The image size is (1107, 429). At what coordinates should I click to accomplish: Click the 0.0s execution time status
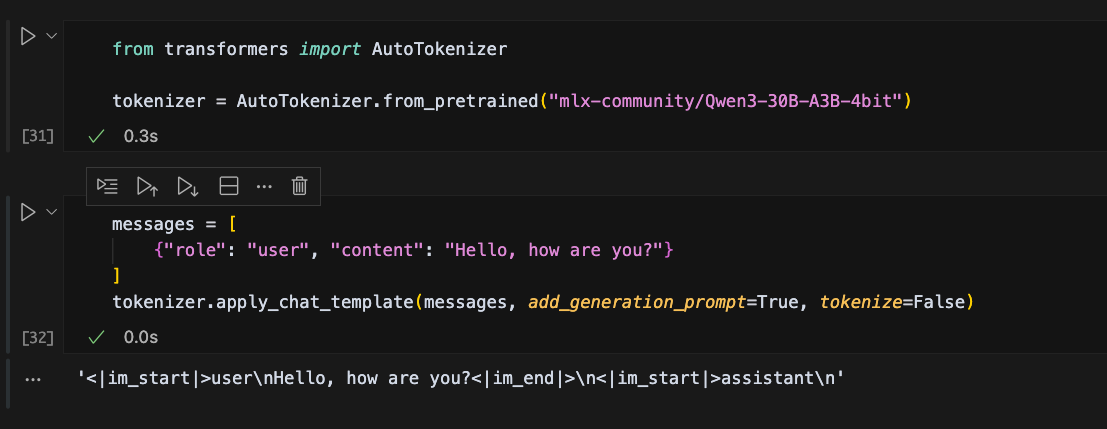click(141, 337)
